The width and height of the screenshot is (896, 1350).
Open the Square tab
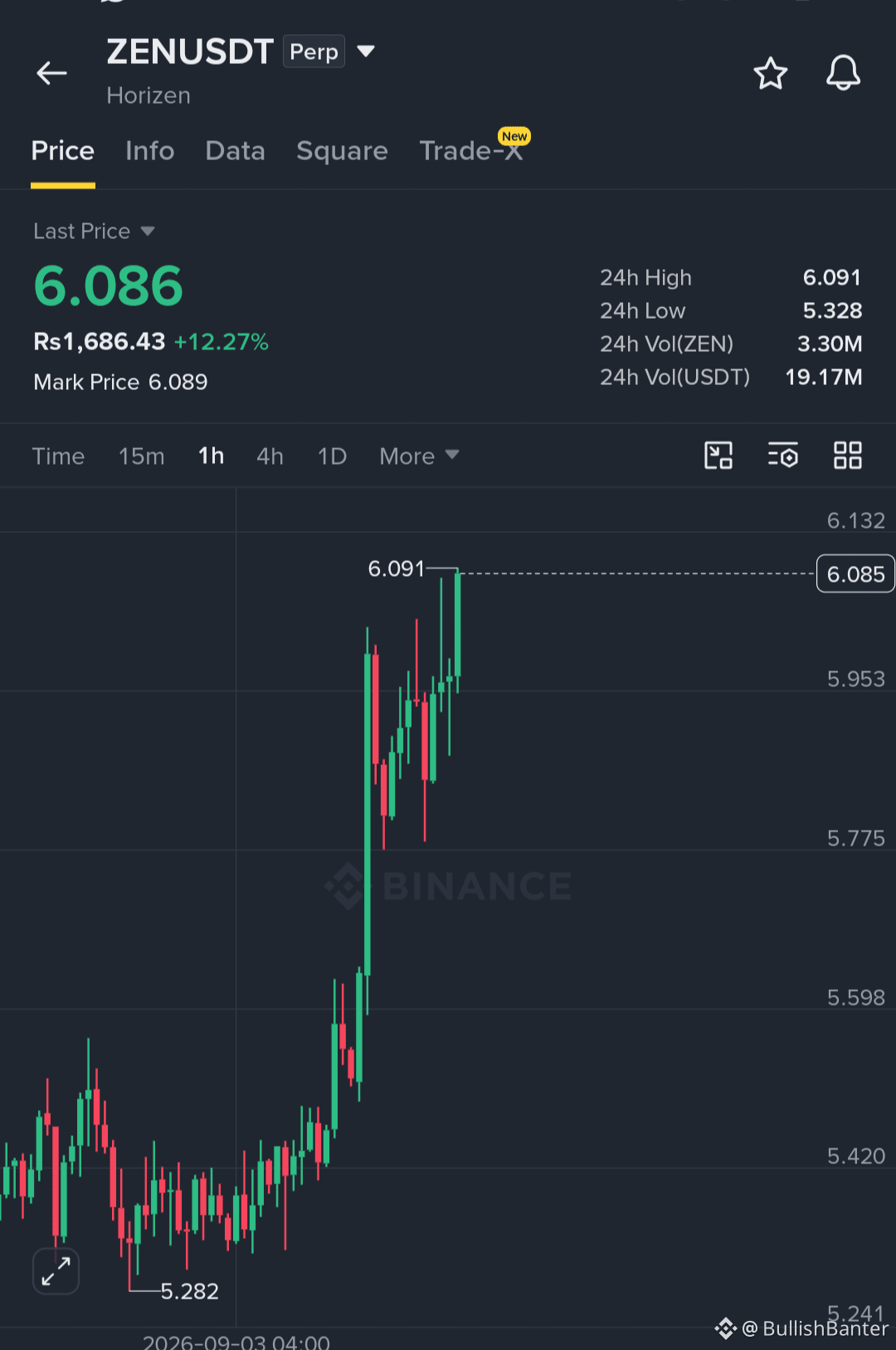[x=342, y=151]
